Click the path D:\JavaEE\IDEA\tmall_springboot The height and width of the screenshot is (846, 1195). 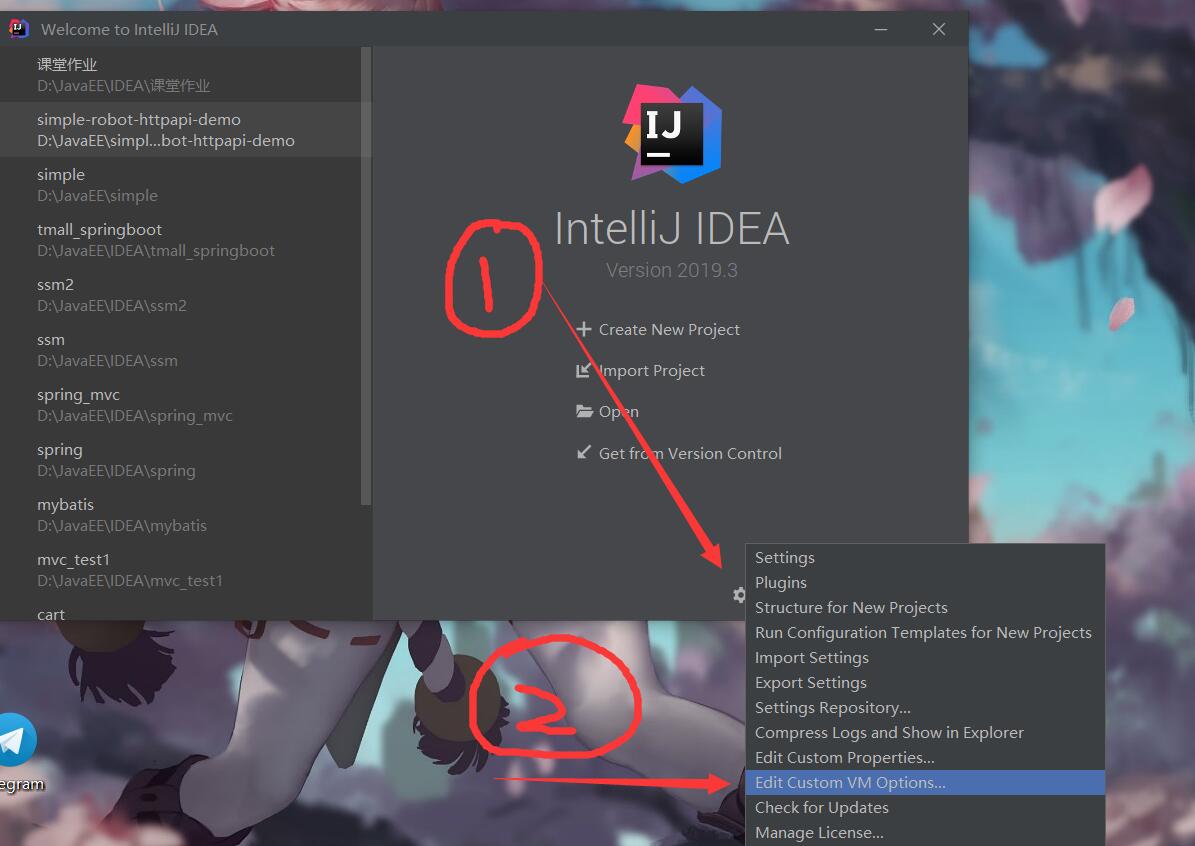155,251
